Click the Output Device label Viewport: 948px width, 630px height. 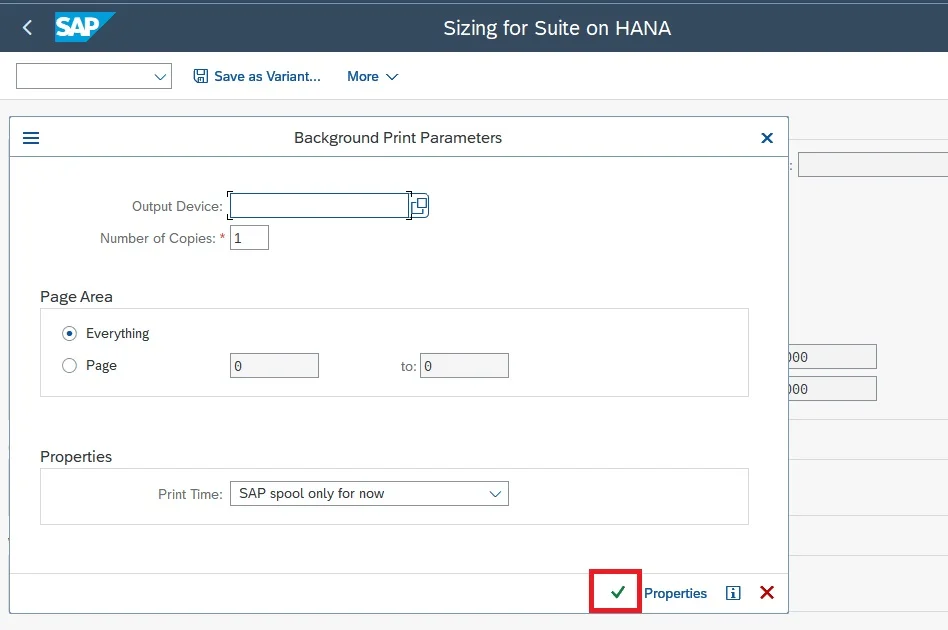click(x=177, y=206)
